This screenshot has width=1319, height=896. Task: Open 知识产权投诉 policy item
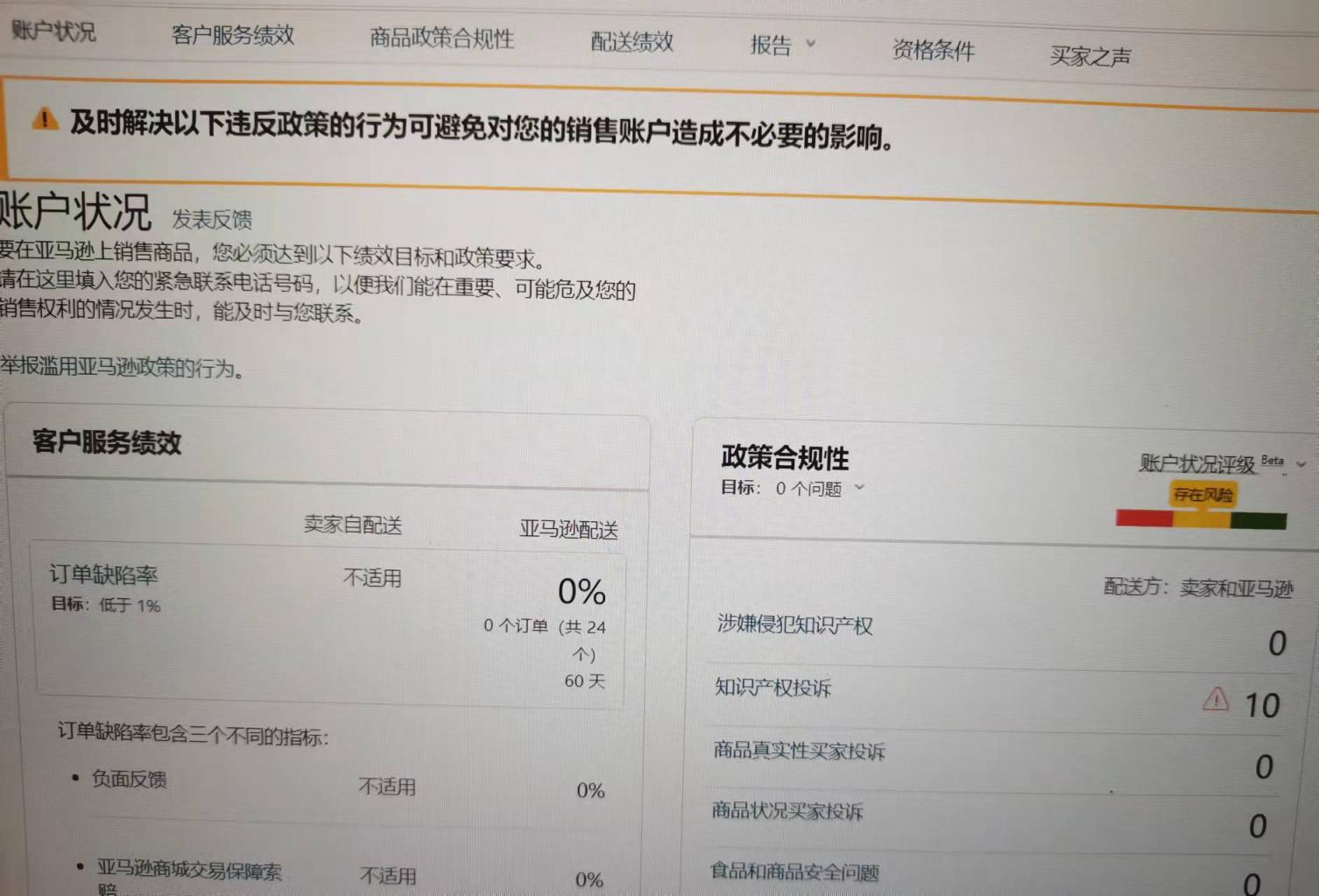pos(772,688)
